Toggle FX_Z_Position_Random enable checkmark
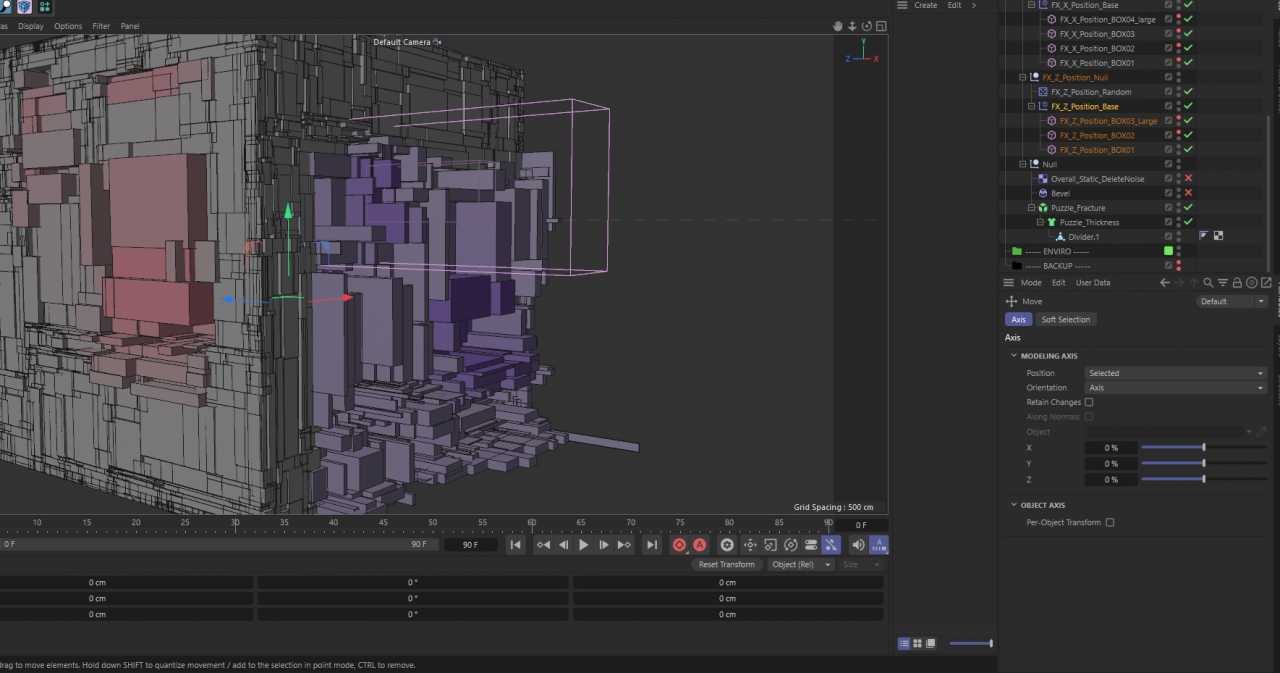Image resolution: width=1280 pixels, height=673 pixels. (x=1188, y=92)
